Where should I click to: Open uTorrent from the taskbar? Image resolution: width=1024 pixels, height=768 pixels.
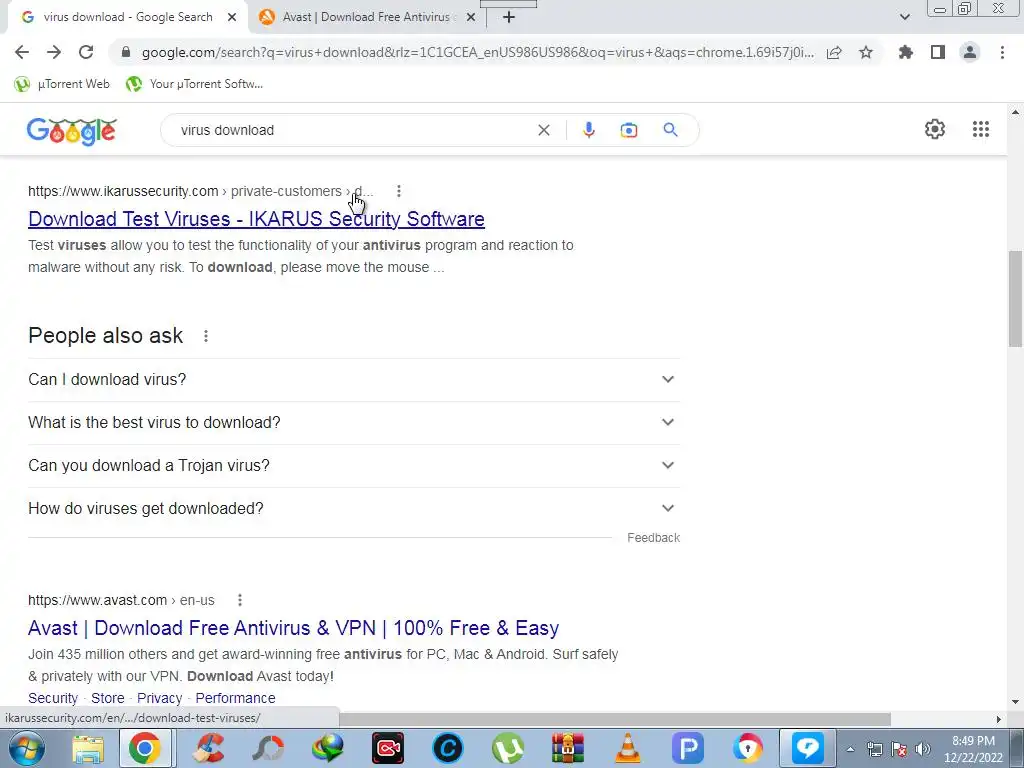tap(508, 748)
